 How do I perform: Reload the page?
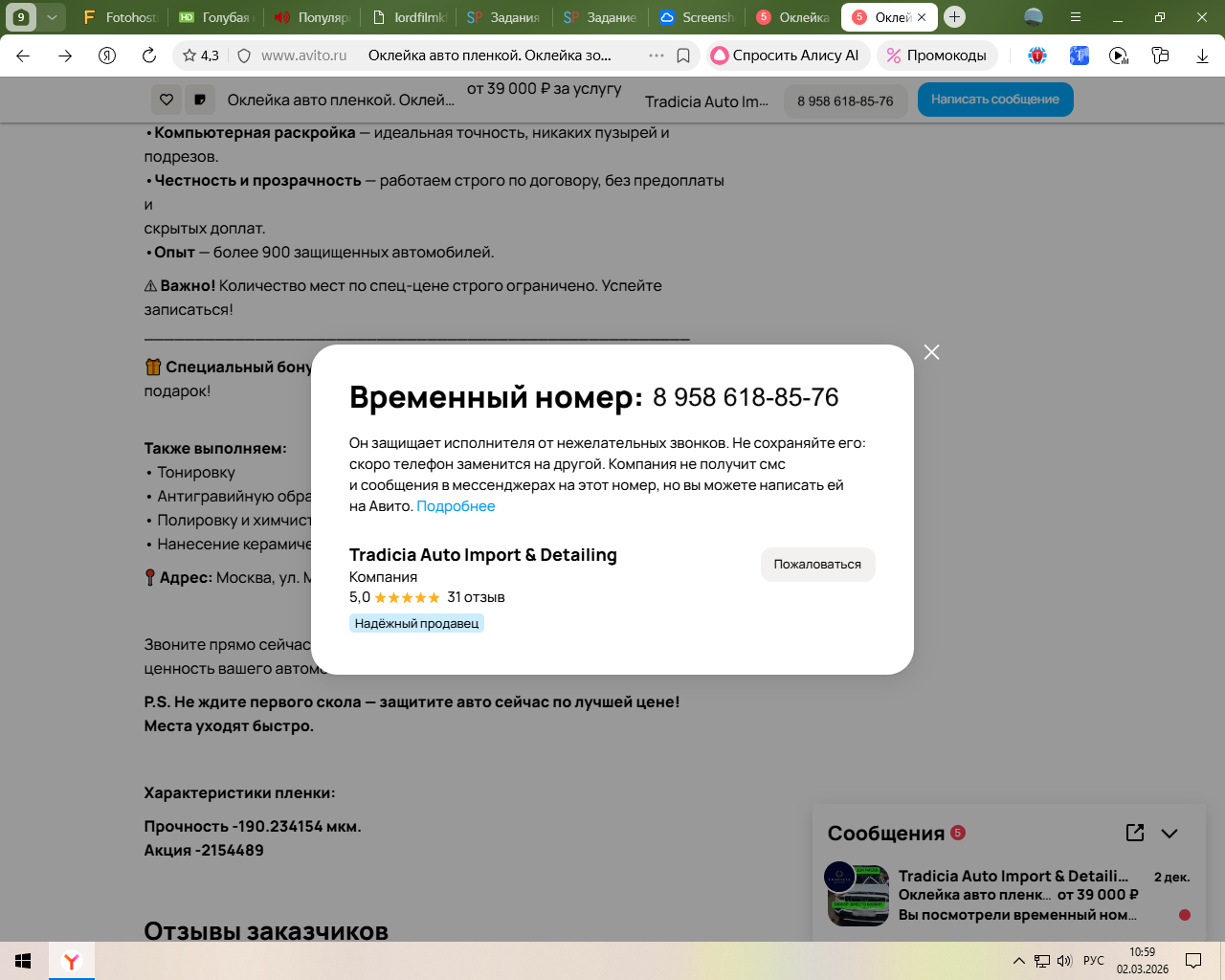149,56
